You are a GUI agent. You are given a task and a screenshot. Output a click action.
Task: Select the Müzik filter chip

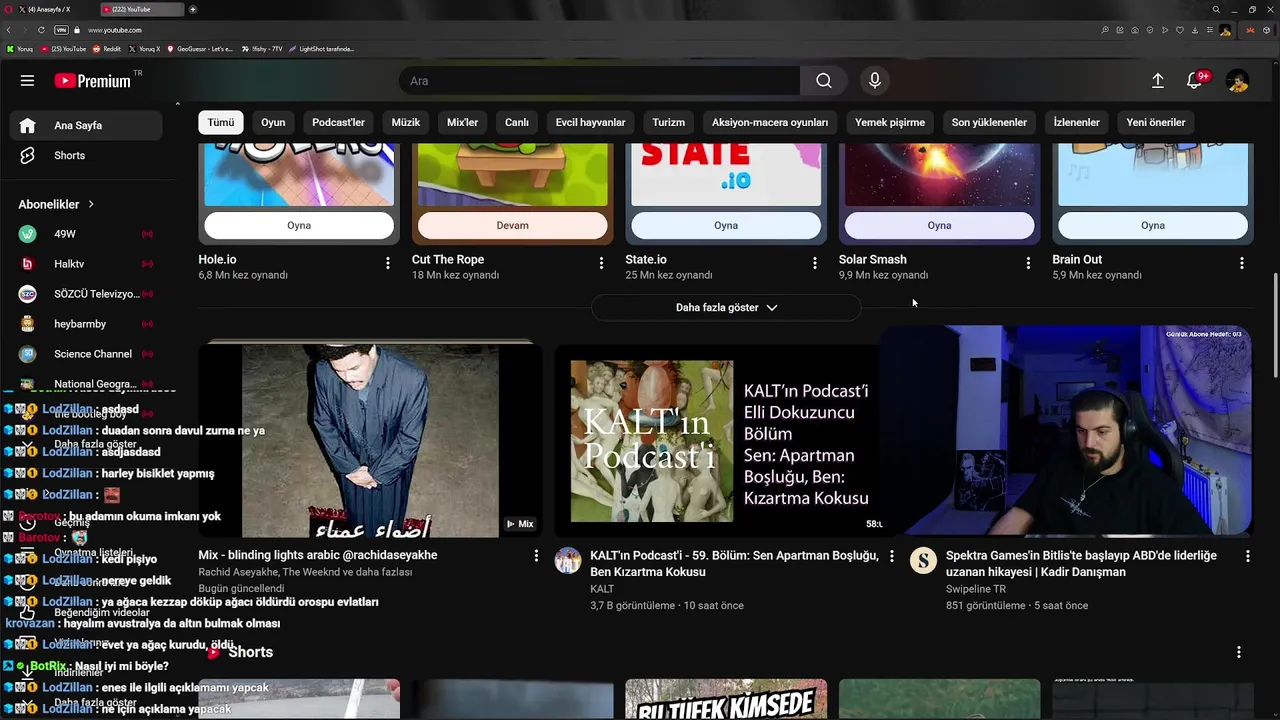pyautogui.click(x=405, y=122)
